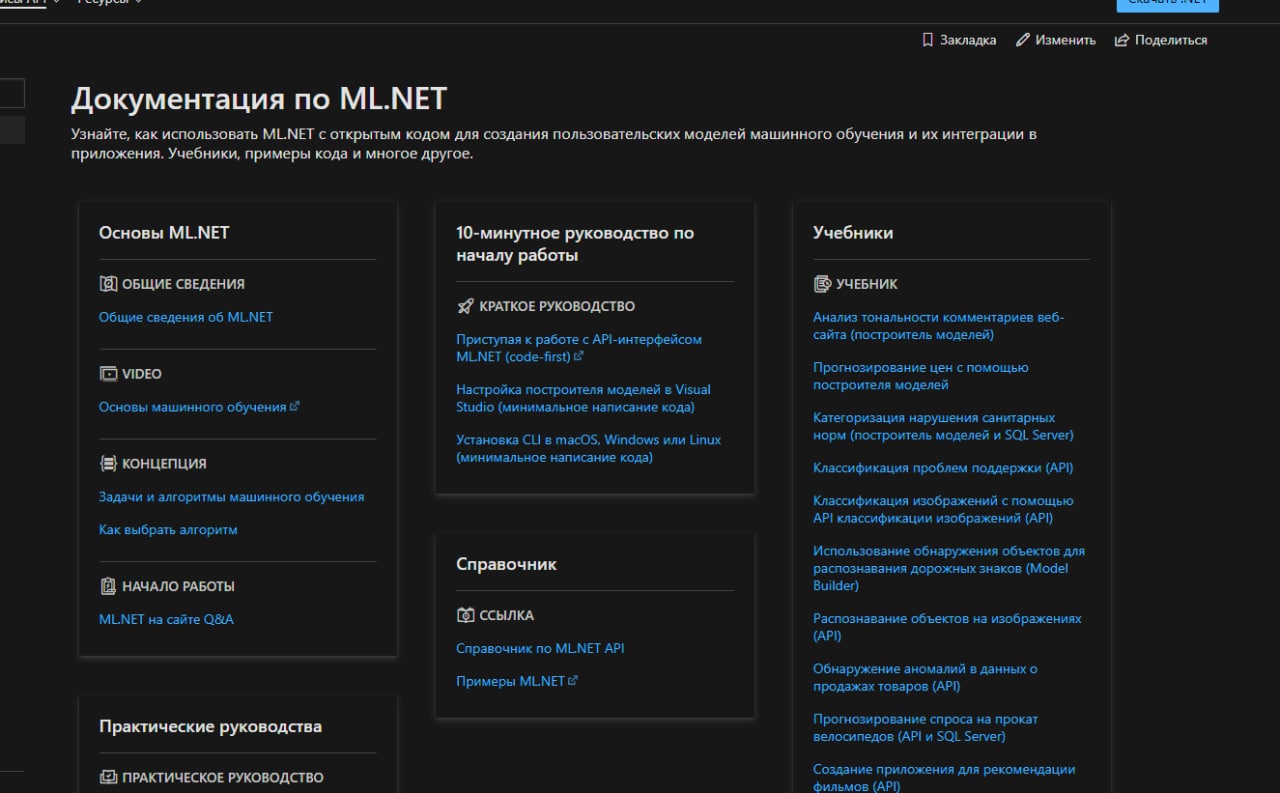Open Общие сведения об ML.NET link
The image size is (1280, 793).
186,317
